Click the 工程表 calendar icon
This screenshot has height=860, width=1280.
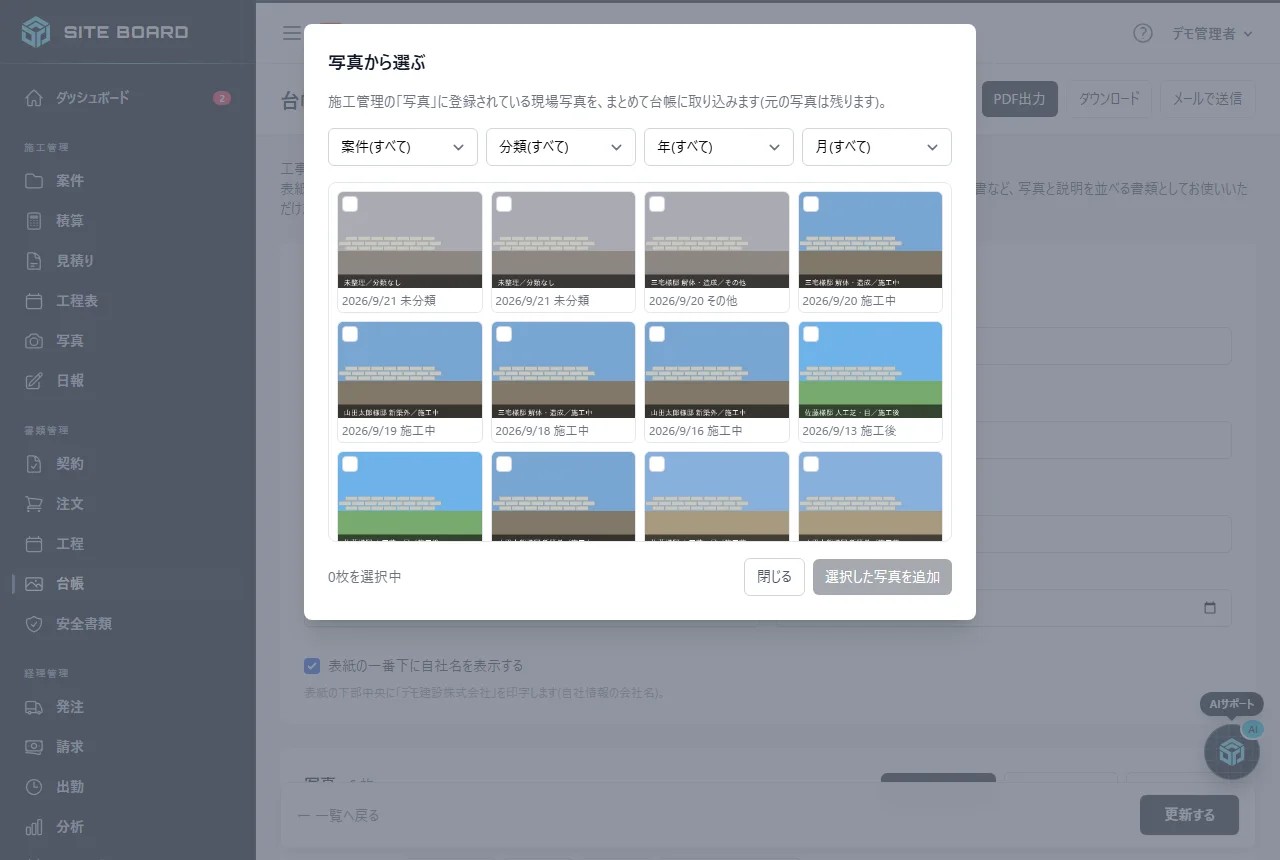[x=34, y=301]
